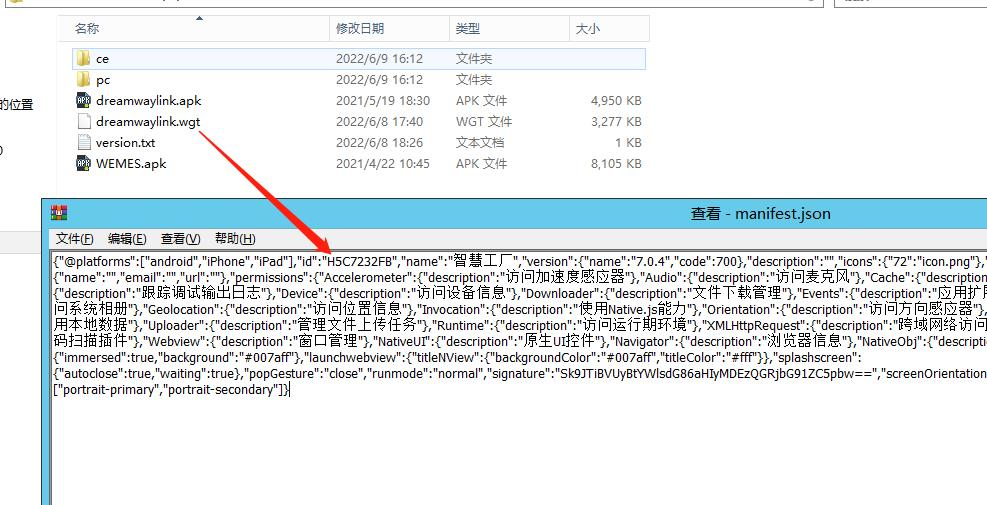This screenshot has height=505, width=987.
Task: Sort by 大小 column header
Action: click(x=587, y=29)
